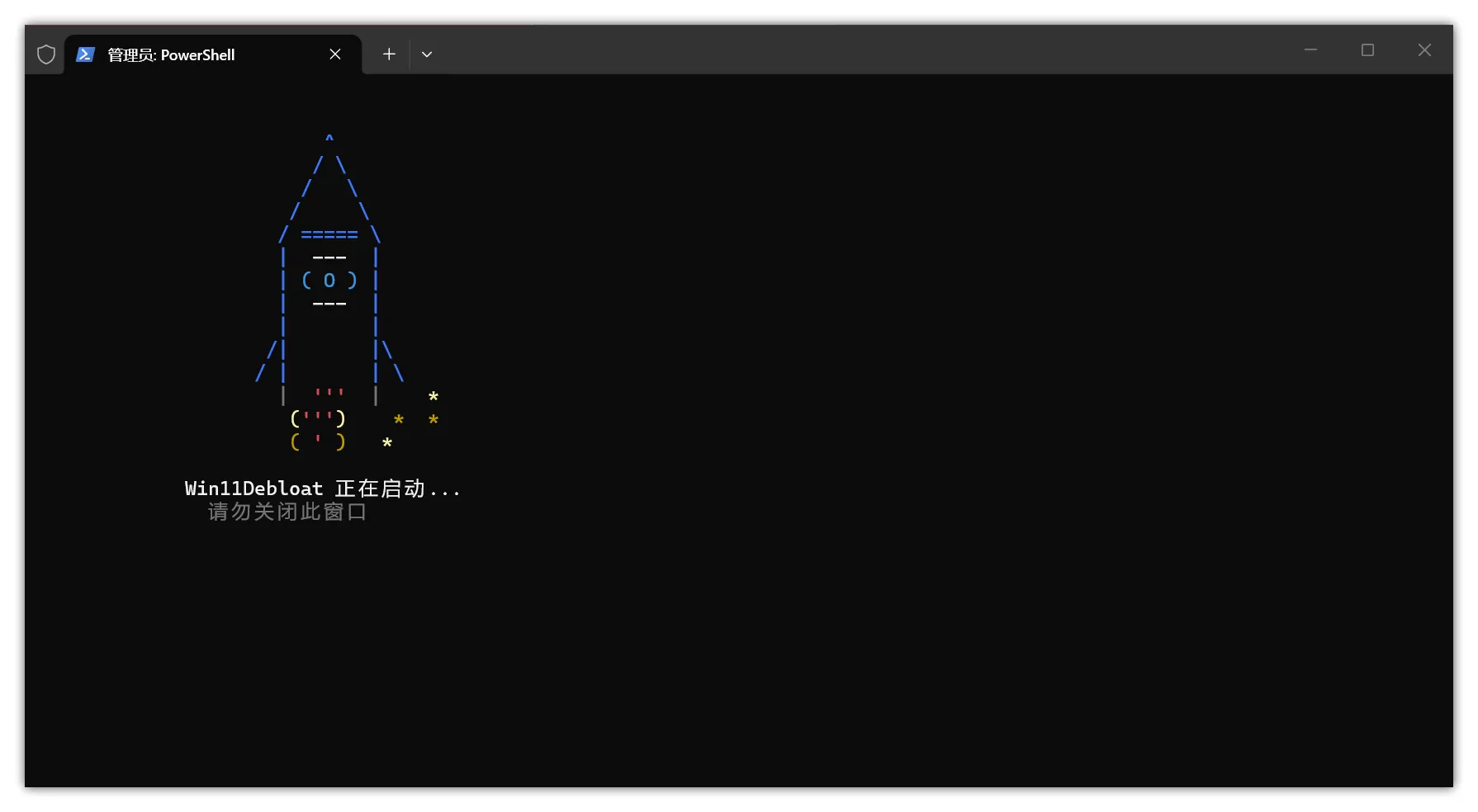Click the 请勿关闭此窗口 warning line
The height and width of the screenshot is (812, 1478).
[287, 512]
